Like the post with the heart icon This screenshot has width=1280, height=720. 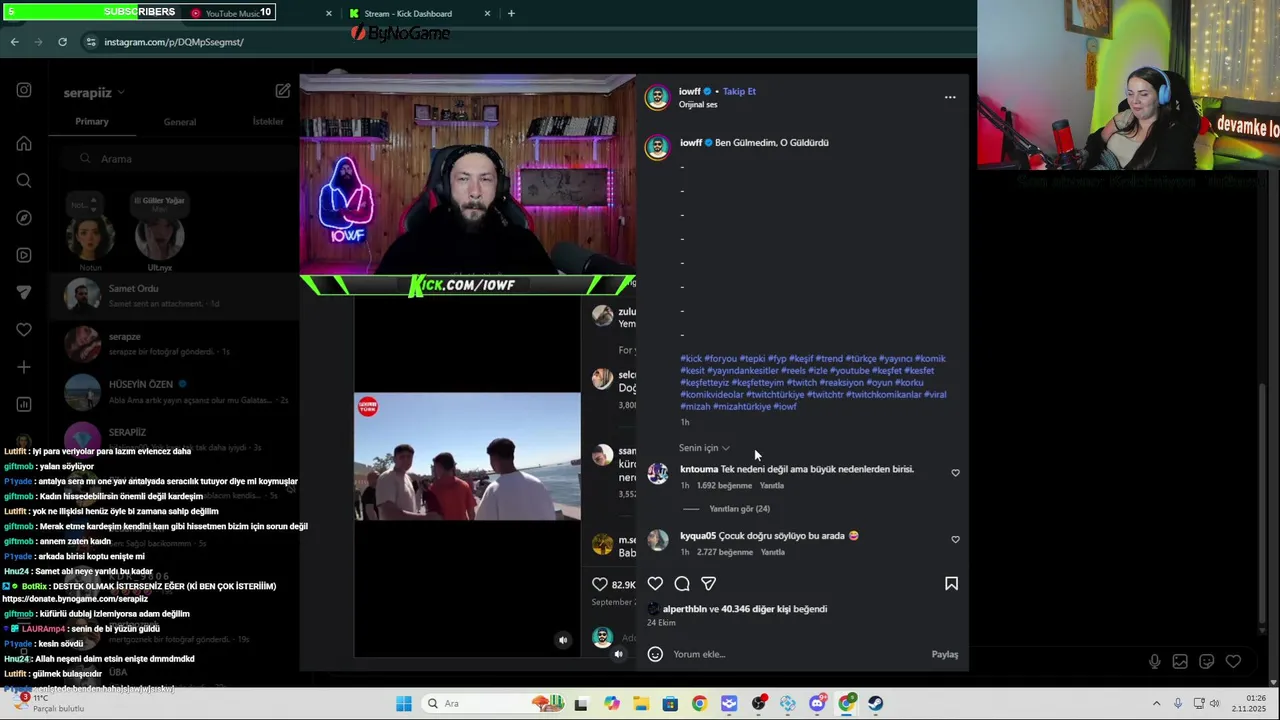[x=655, y=583]
